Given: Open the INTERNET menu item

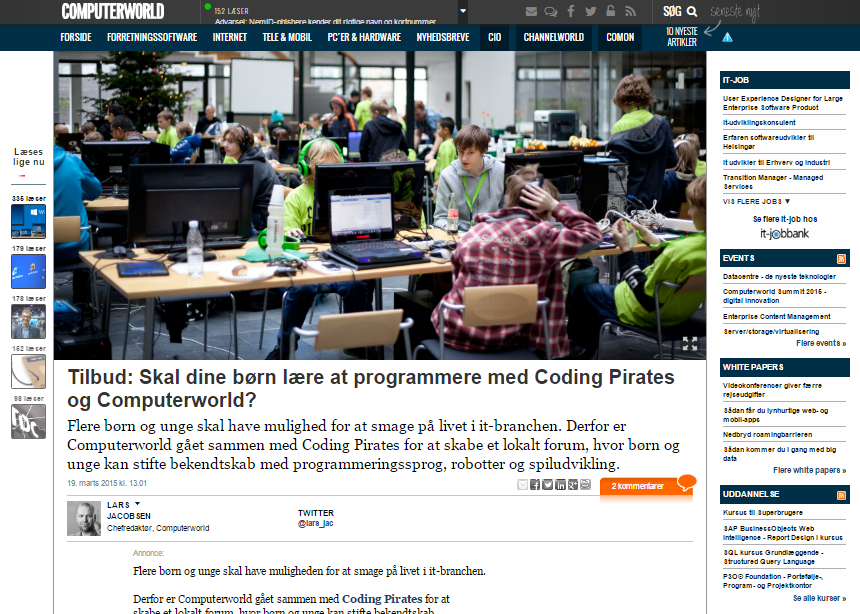Looking at the screenshot, I should coord(230,37).
